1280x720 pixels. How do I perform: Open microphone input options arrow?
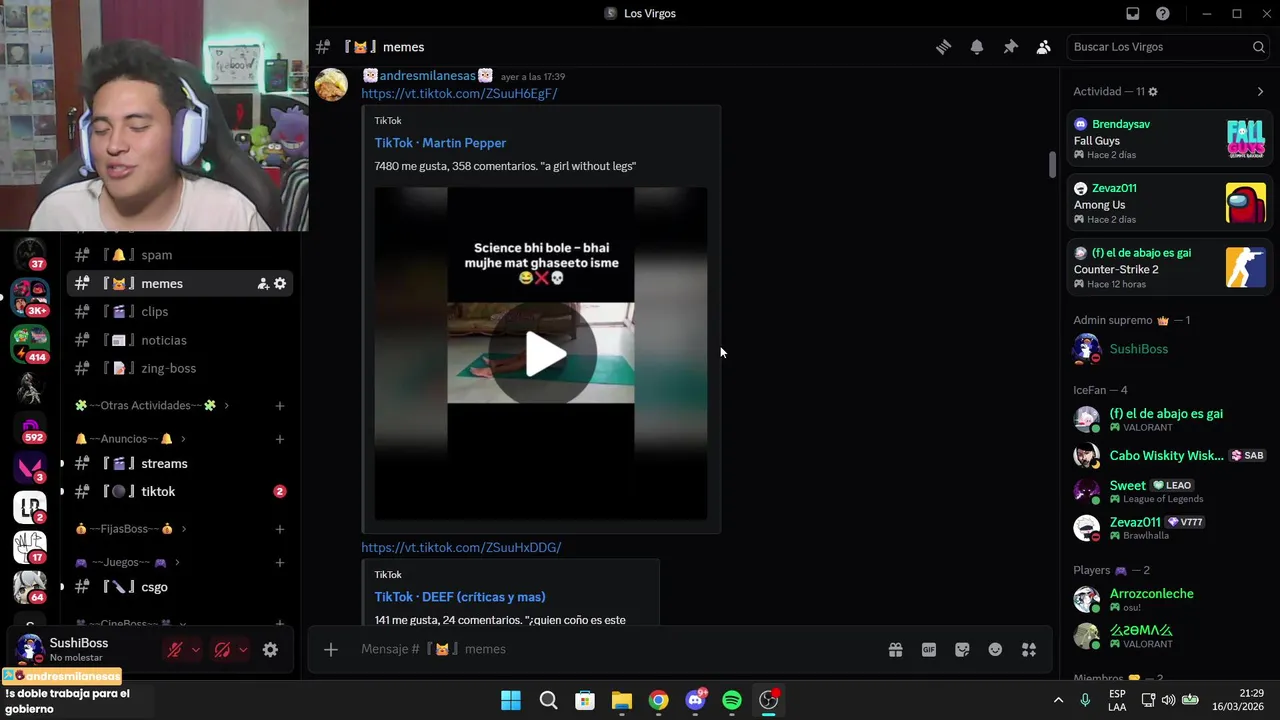(x=195, y=650)
